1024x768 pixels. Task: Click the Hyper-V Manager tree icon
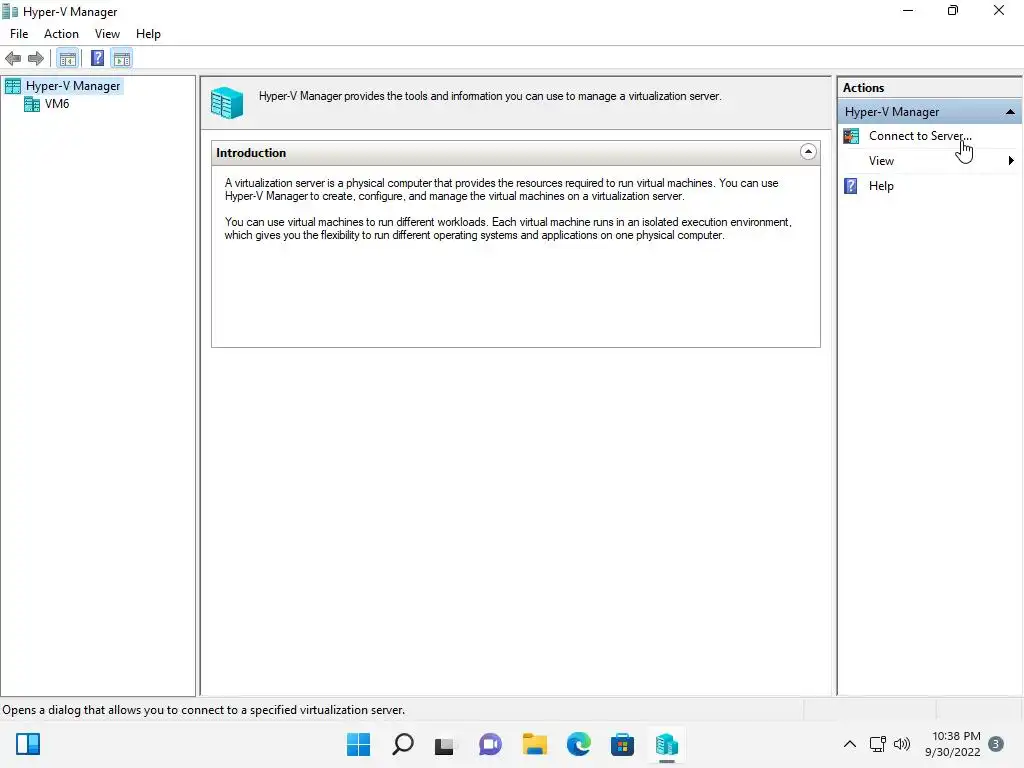[13, 86]
